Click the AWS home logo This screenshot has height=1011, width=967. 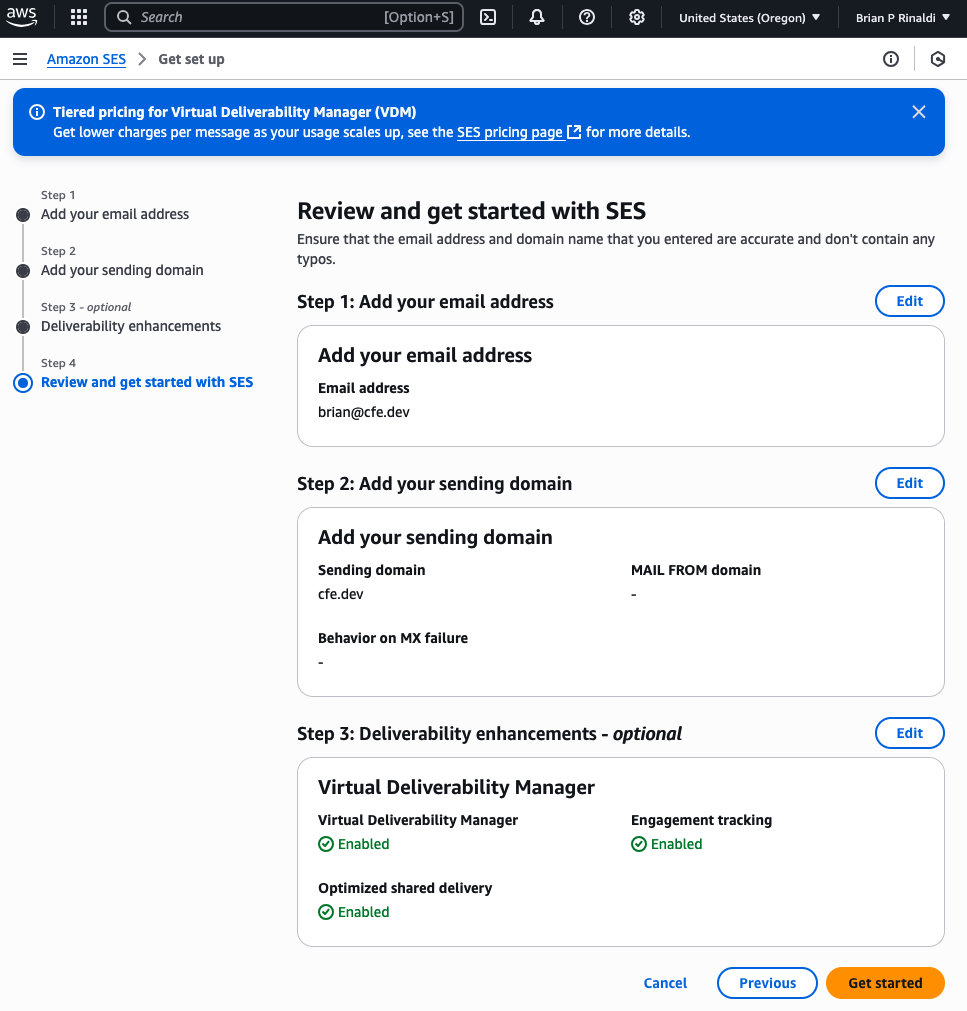coord(22,16)
